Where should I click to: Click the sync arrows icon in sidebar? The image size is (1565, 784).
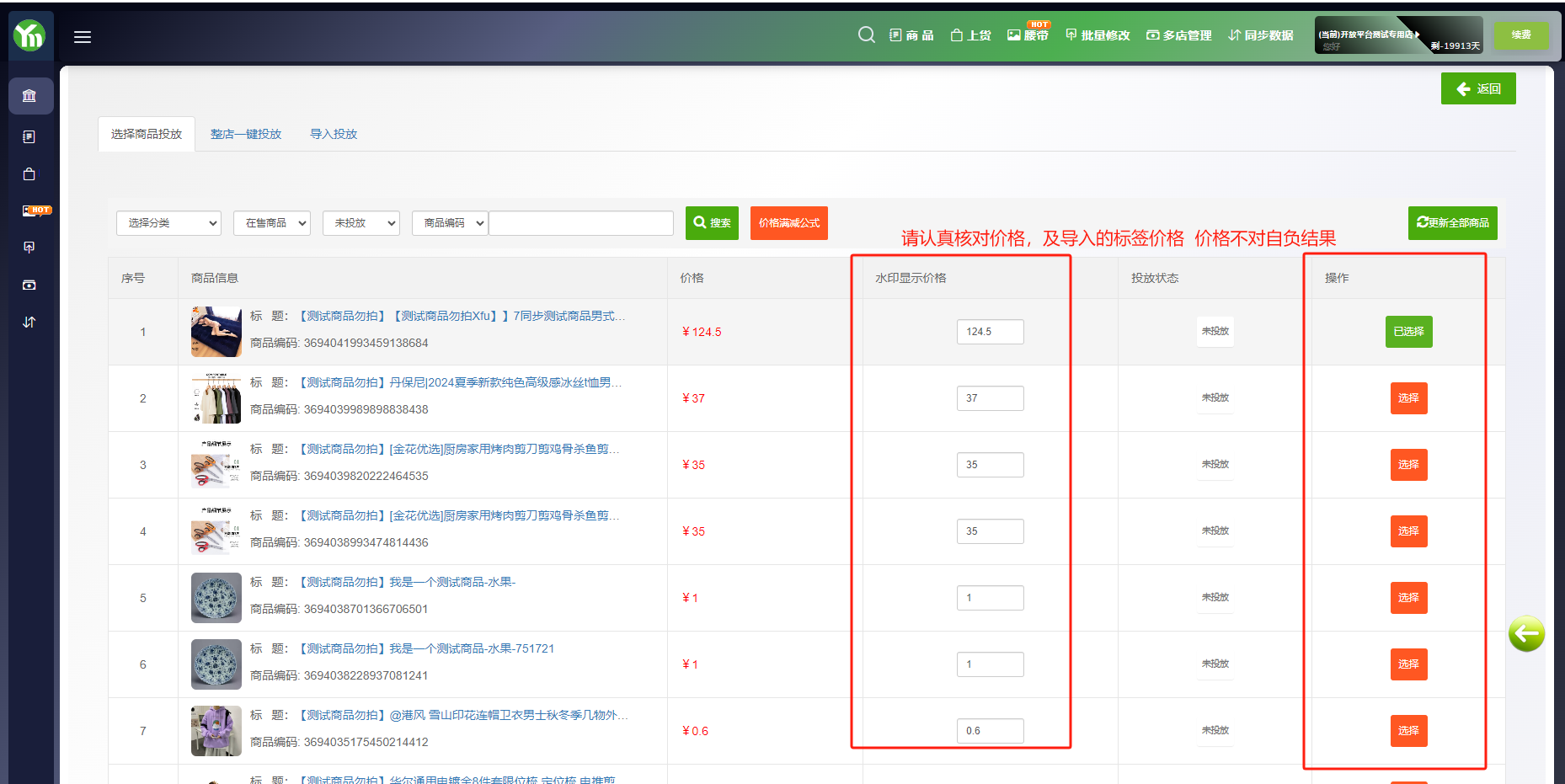(x=29, y=322)
